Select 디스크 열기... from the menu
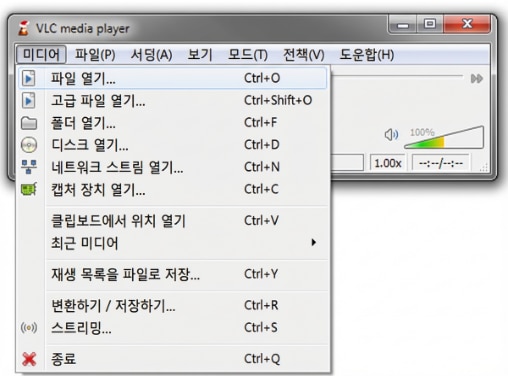The image size is (508, 376). coord(173,145)
